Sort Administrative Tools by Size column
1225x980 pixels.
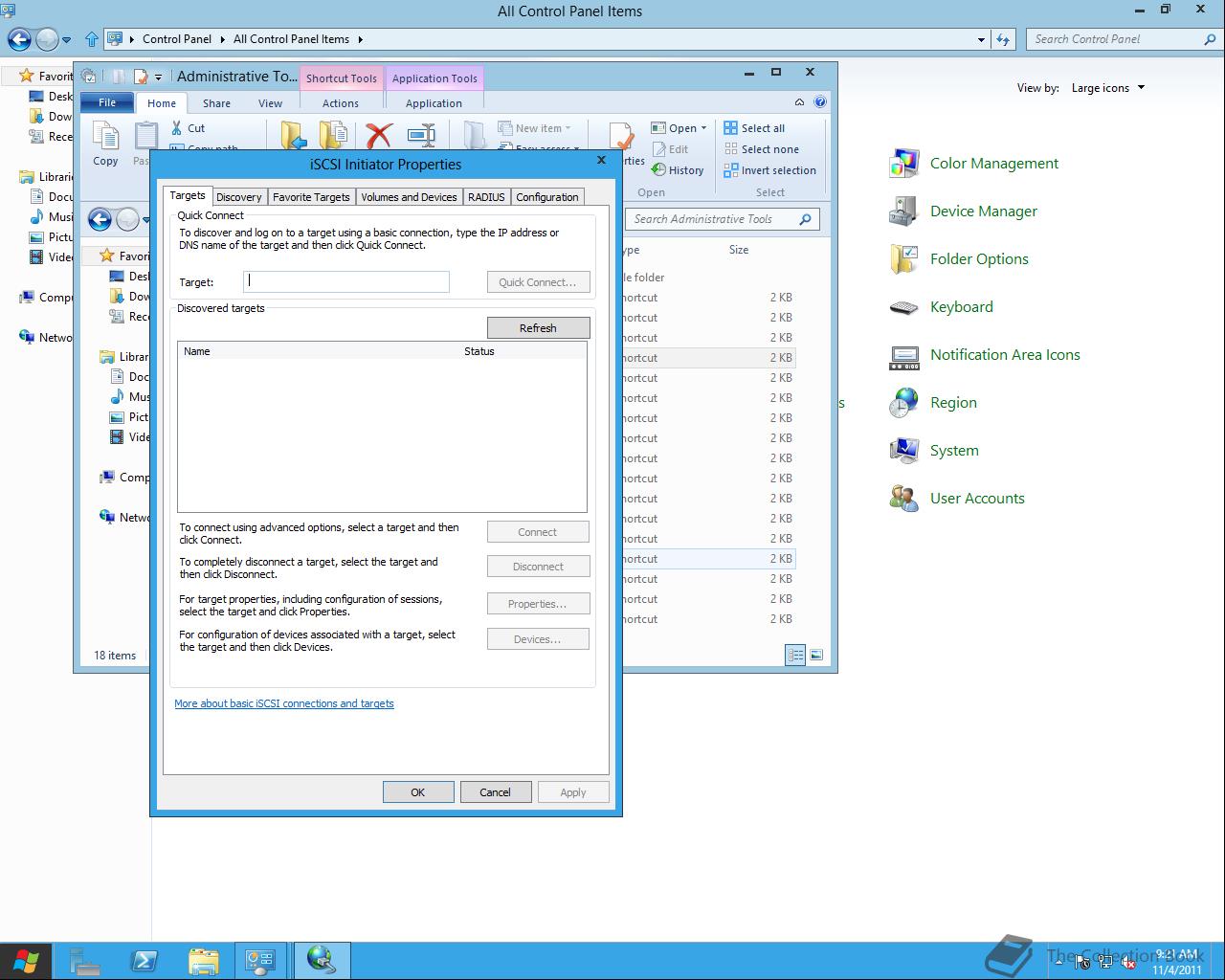tap(739, 250)
